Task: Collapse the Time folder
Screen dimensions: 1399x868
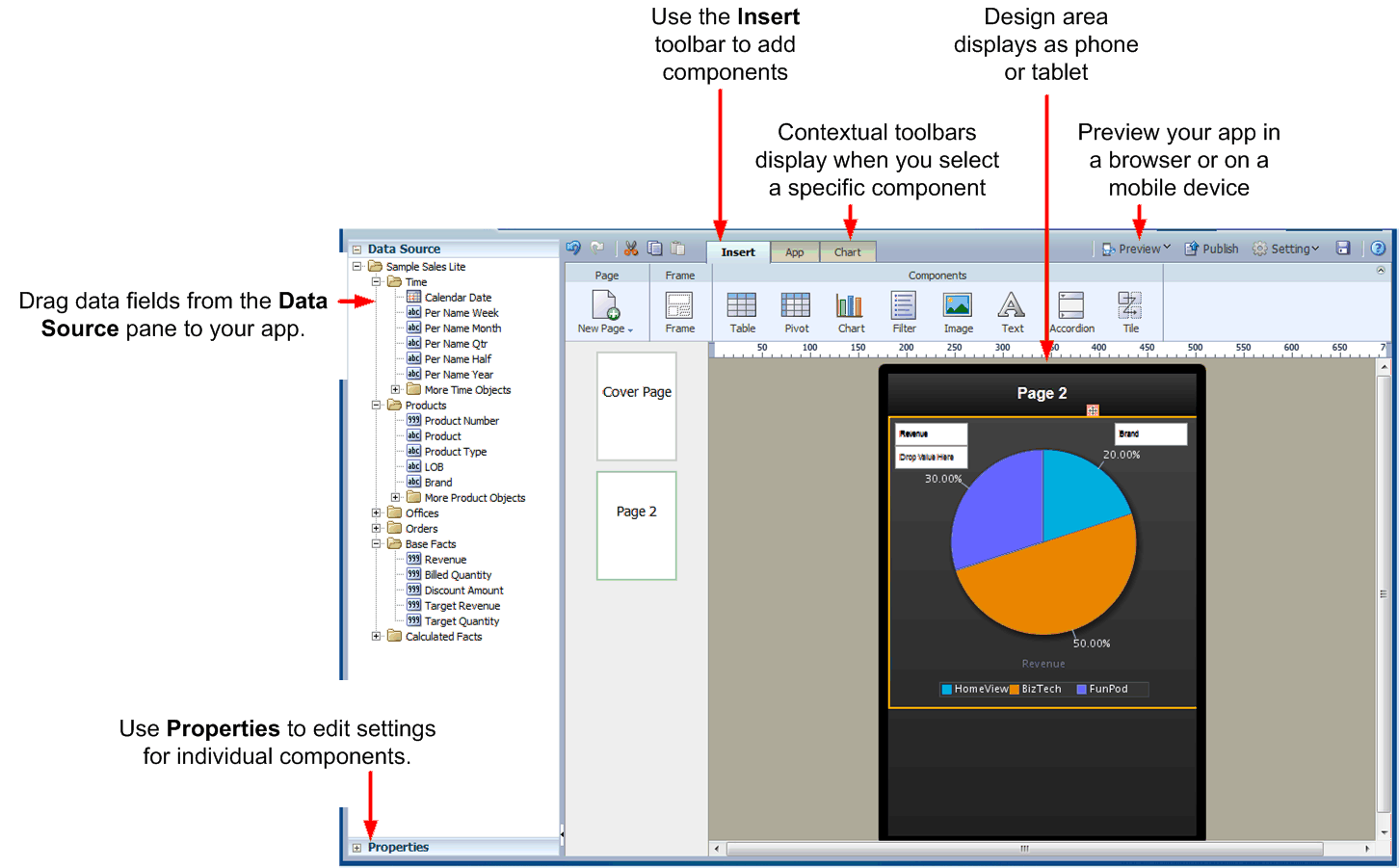Action: point(376,281)
